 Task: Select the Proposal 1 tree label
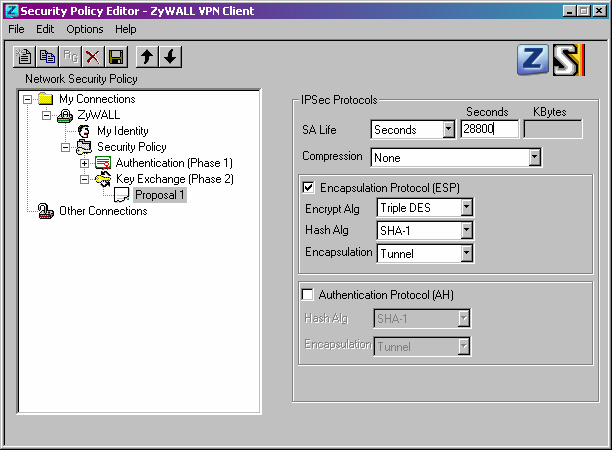click(x=160, y=195)
